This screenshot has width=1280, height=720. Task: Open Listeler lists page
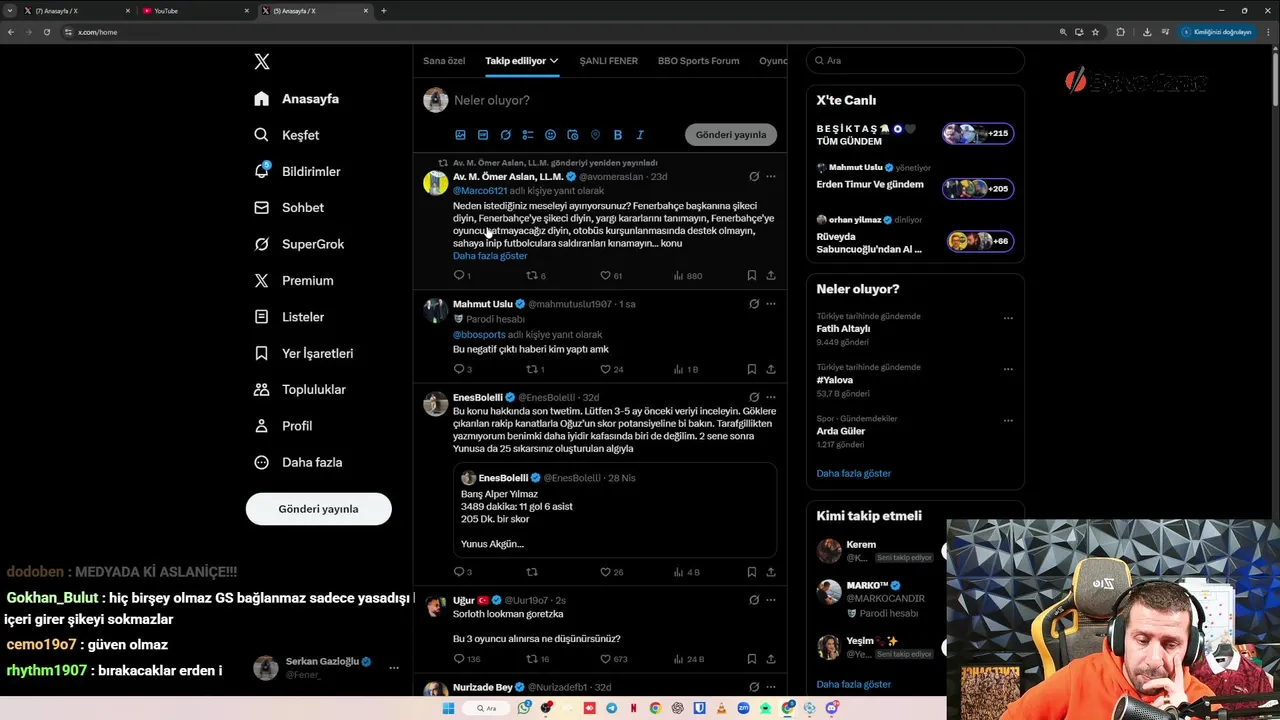point(289,317)
